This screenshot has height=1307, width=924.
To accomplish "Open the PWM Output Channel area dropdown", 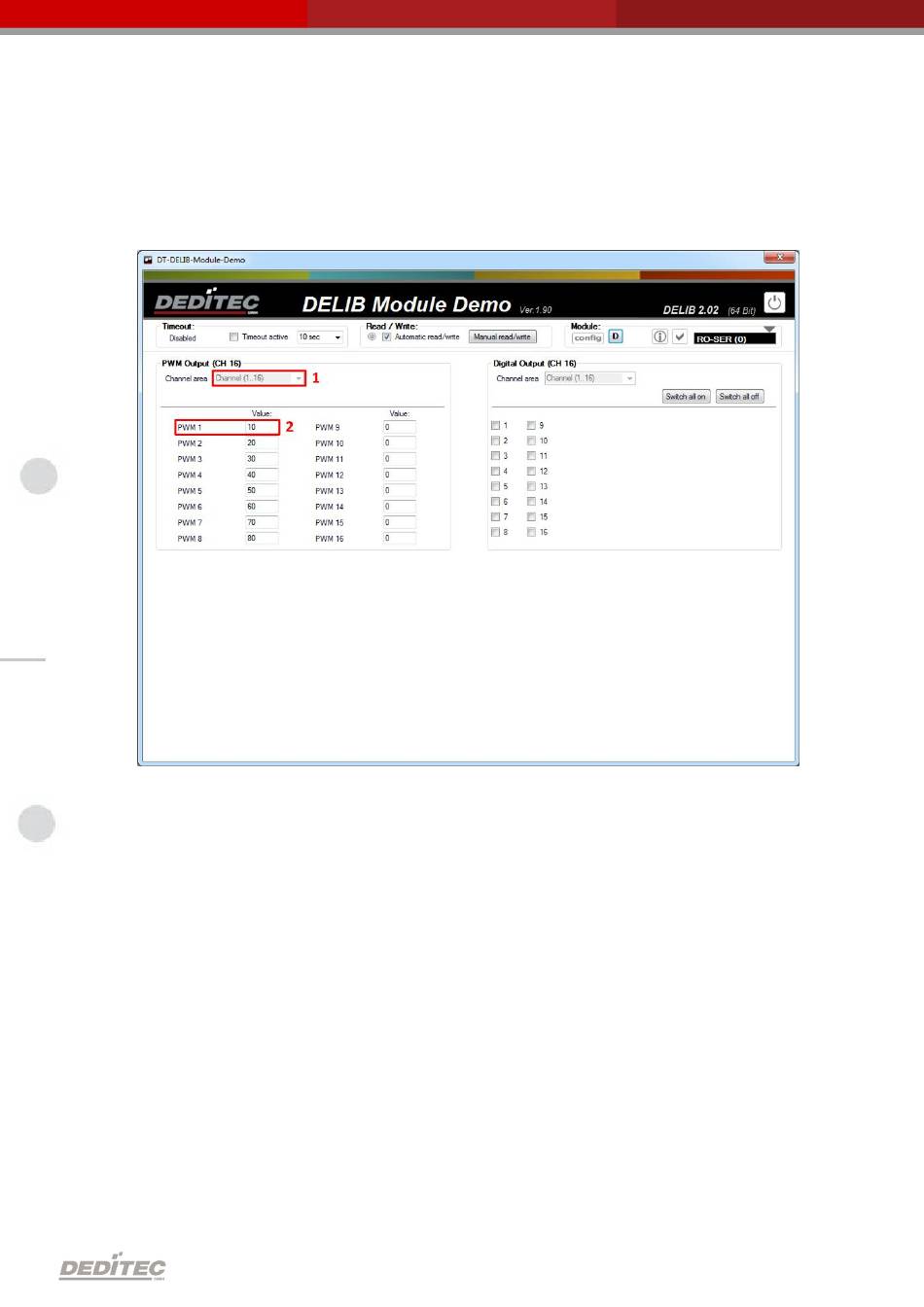I will pyautogui.click(x=259, y=378).
